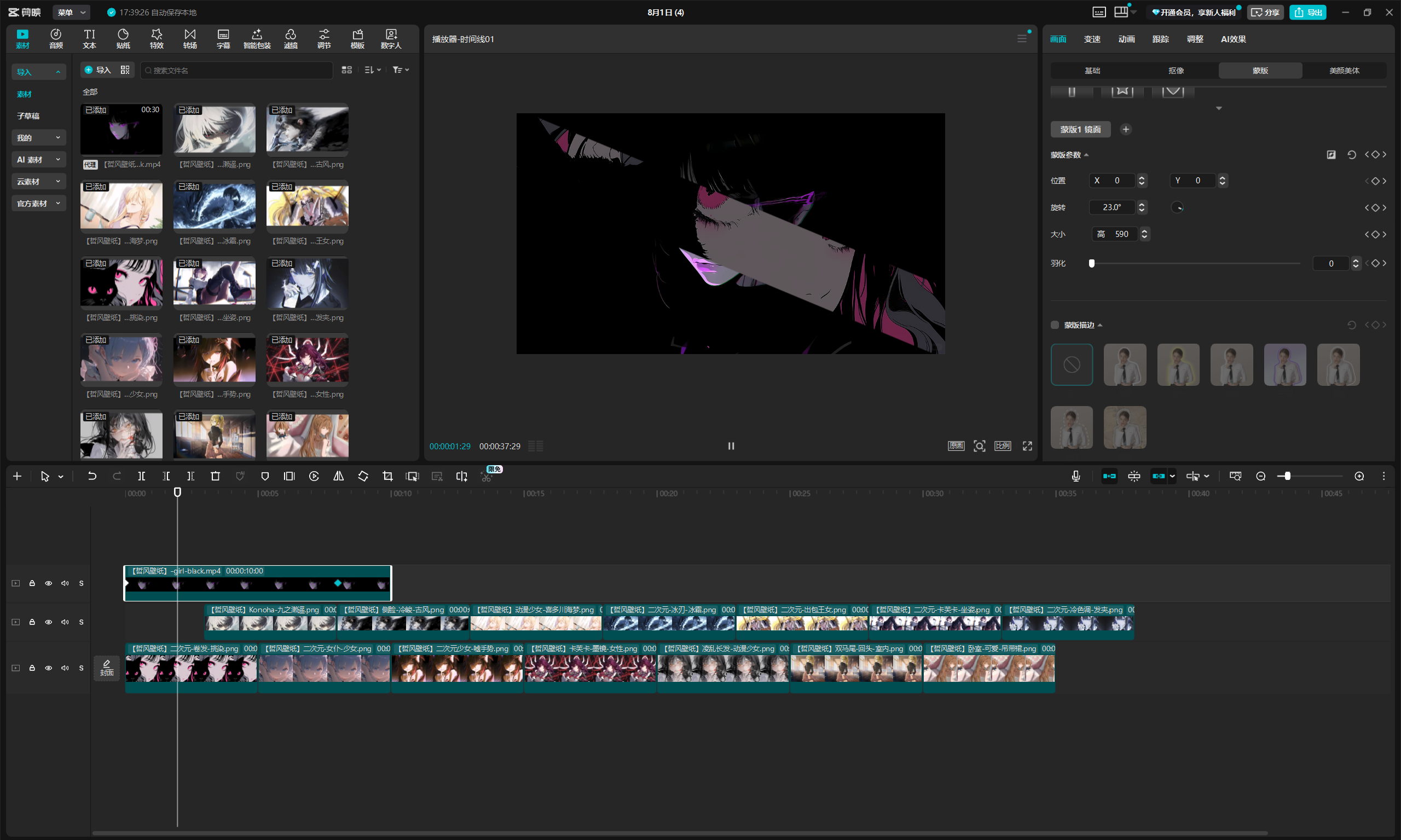Expand the 我的 sidebar section
Viewport: 1401px width, 840px height.
tap(38, 137)
